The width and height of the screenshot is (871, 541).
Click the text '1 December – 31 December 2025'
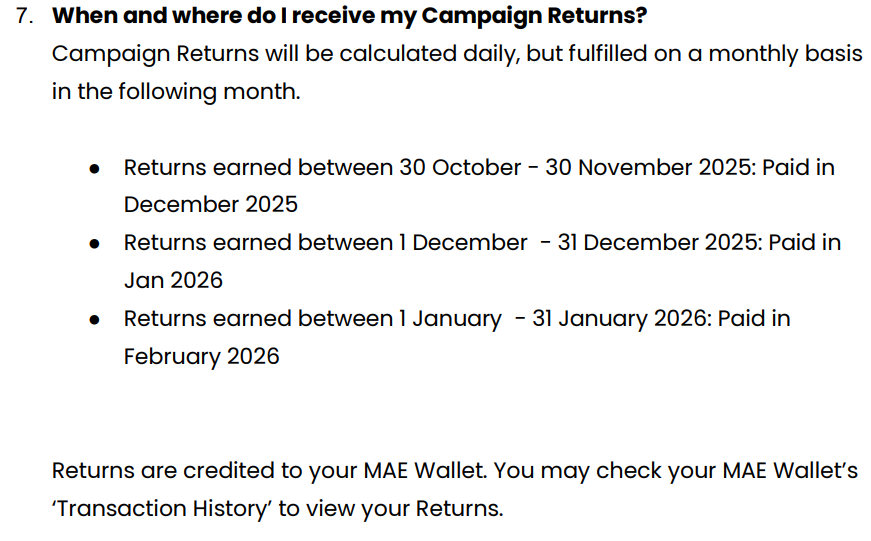pos(580,243)
